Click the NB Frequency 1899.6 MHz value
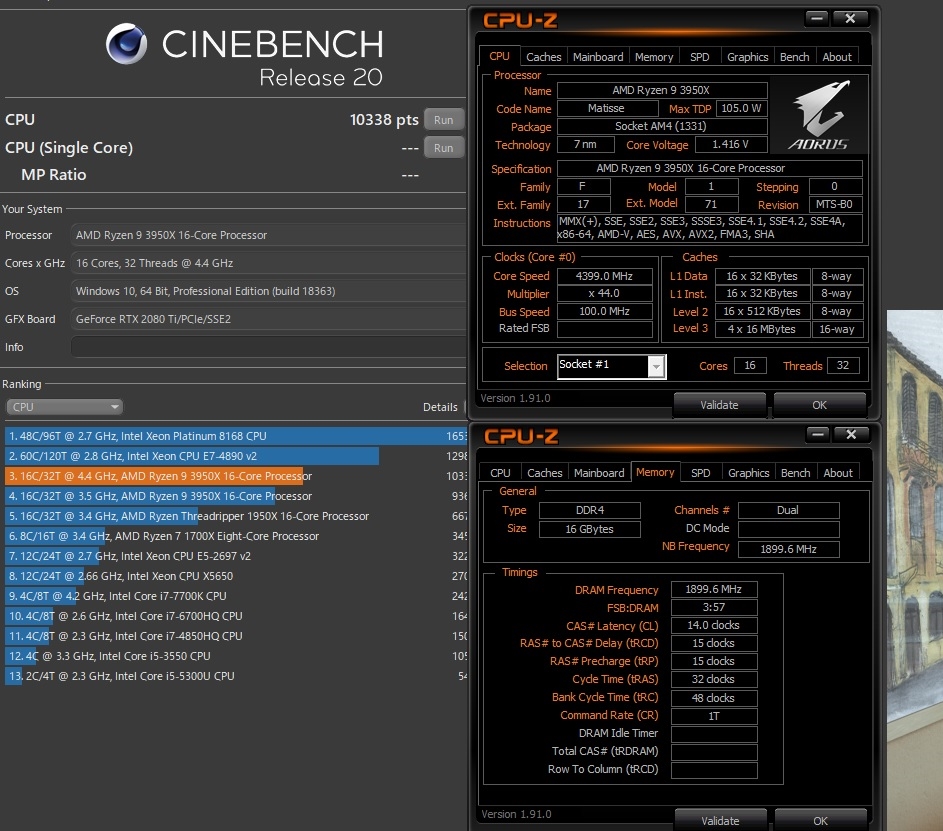 pos(788,549)
